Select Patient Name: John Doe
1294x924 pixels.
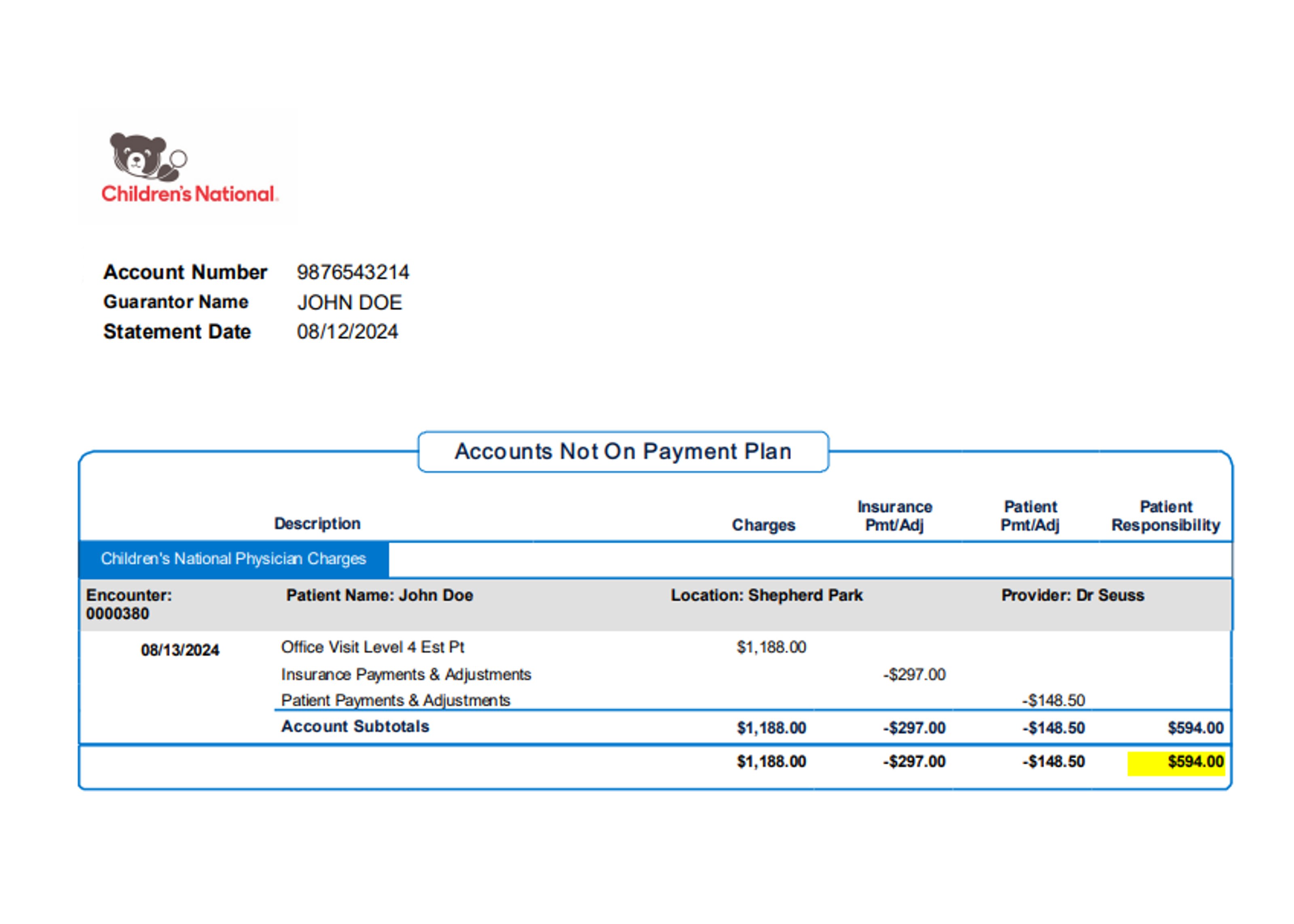point(379,595)
